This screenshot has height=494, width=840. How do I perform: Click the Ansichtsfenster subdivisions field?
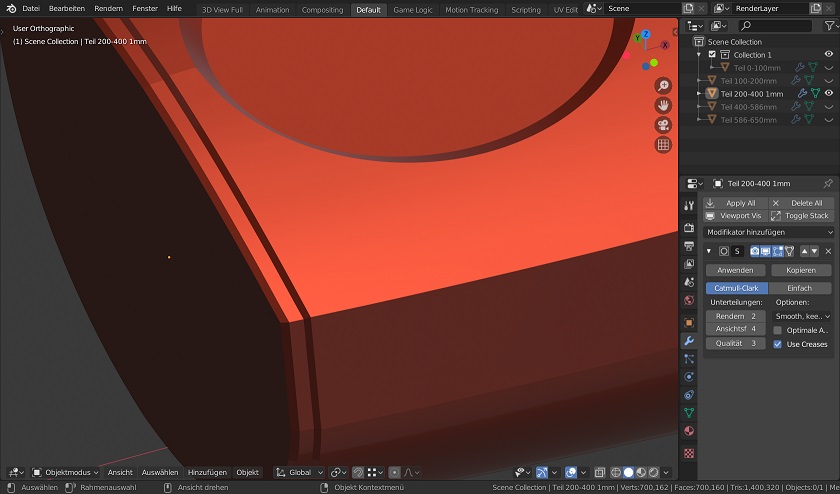[x=735, y=329]
